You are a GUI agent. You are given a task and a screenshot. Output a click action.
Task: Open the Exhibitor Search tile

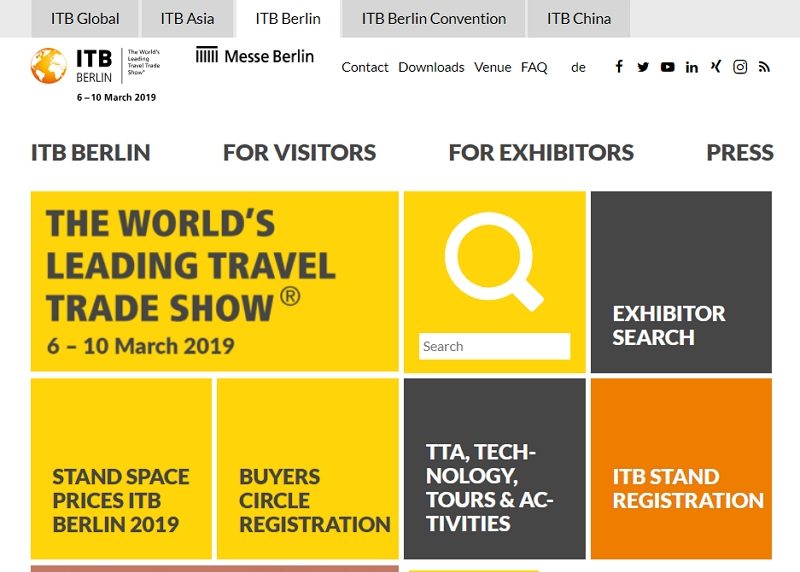point(681,282)
